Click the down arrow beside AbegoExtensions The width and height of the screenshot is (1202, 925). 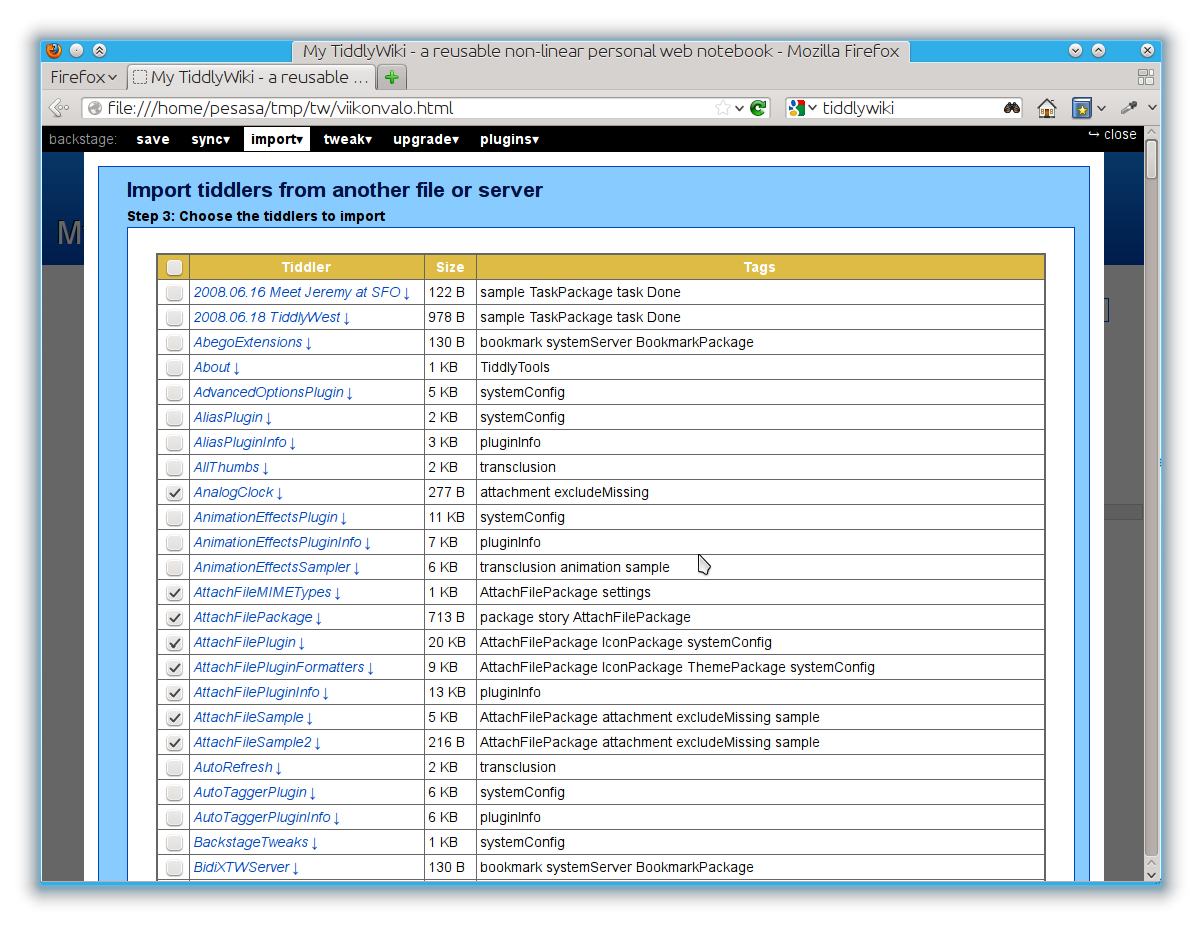[x=308, y=343]
